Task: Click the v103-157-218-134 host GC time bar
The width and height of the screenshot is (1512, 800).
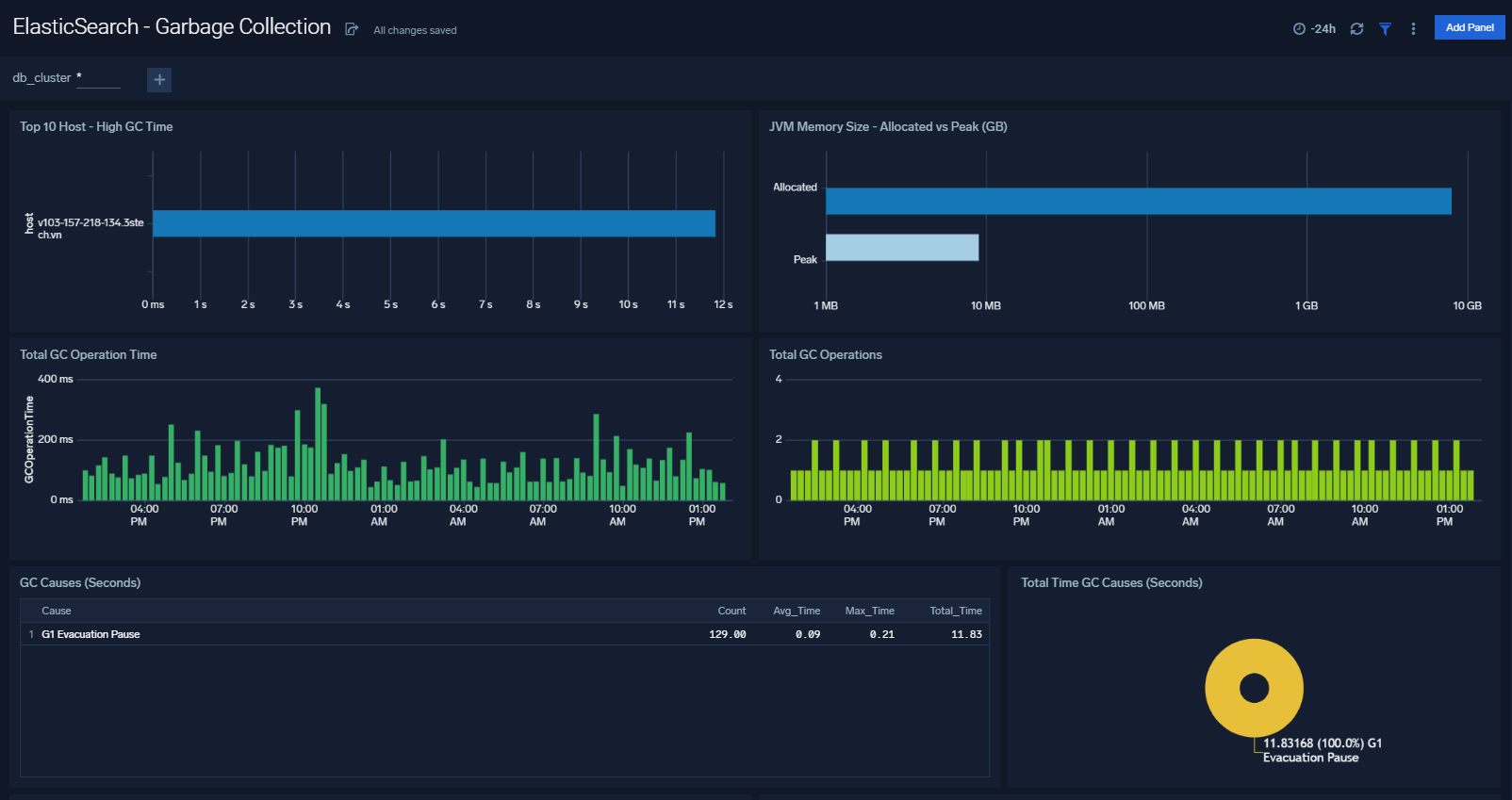Action: coord(434,223)
